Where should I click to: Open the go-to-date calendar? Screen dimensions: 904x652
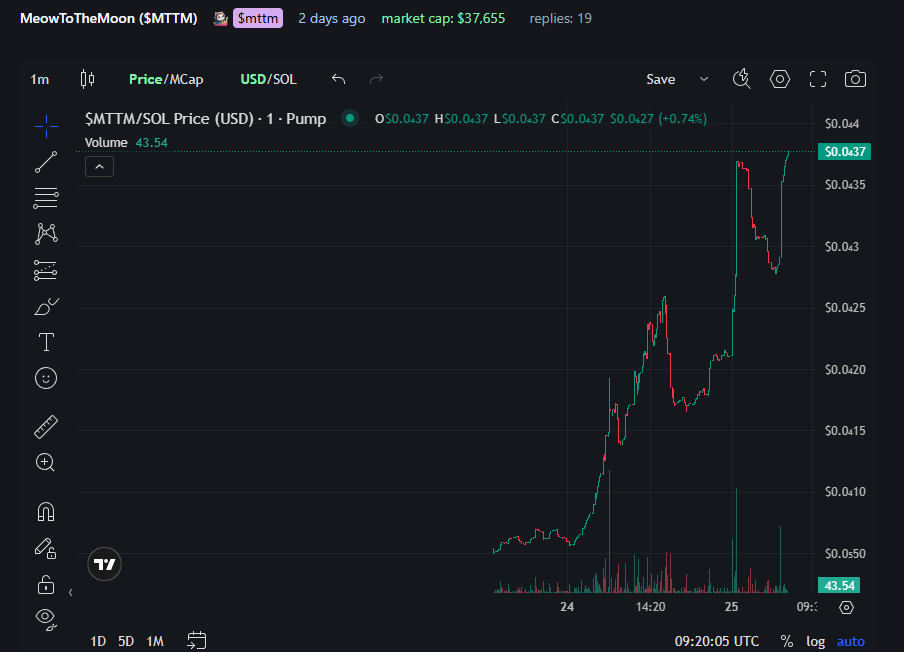(x=197, y=640)
